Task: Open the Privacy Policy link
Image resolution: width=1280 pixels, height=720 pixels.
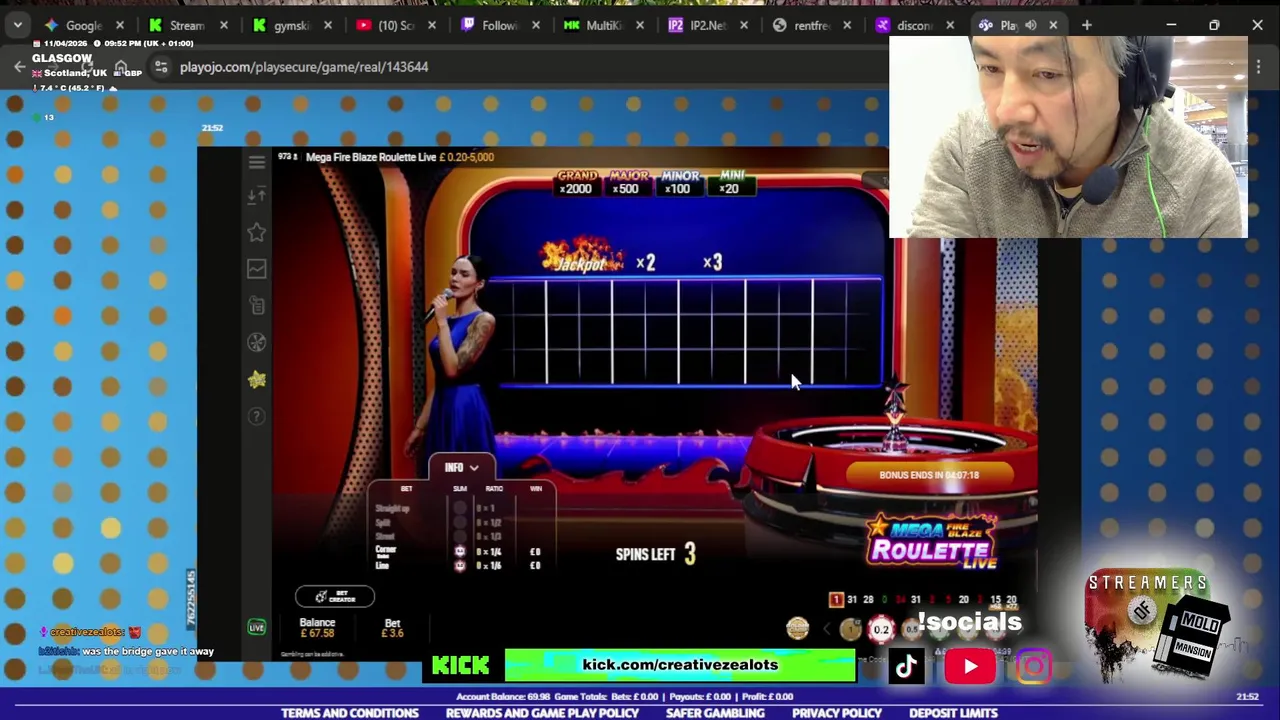Action: coord(837,713)
